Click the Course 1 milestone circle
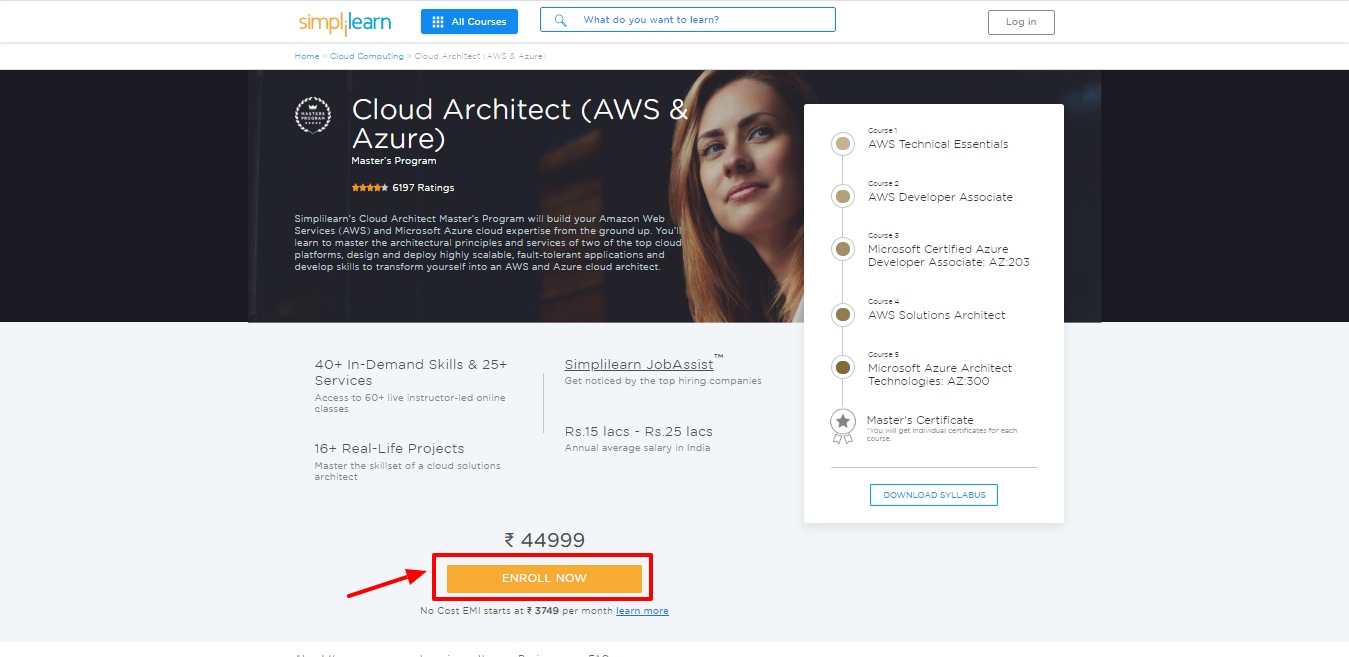The width and height of the screenshot is (1349, 657). (x=842, y=143)
